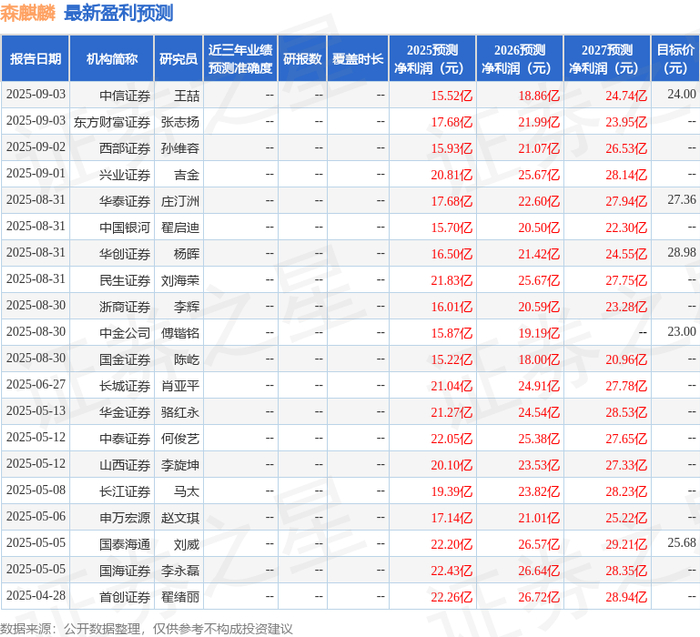Select the 报告日期 column header
Screen dimensions: 700x637
coord(35,58)
